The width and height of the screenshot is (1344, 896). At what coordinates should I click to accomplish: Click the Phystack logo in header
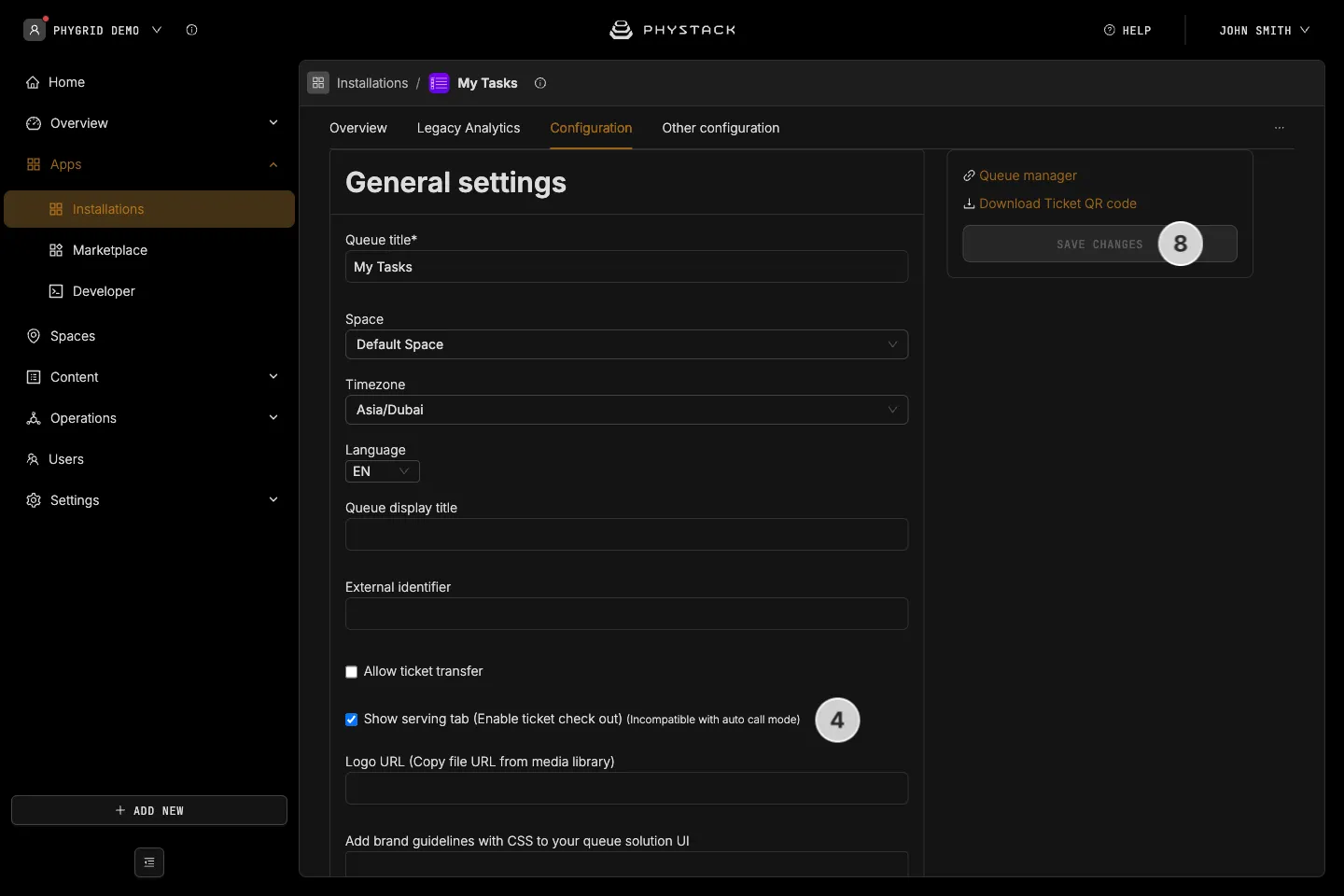coord(672,30)
